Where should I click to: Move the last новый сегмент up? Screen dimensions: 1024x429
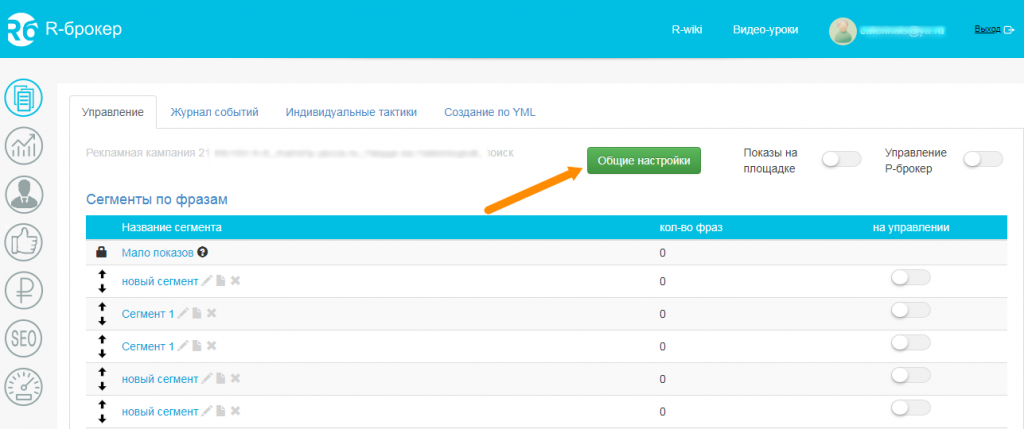pos(101,405)
